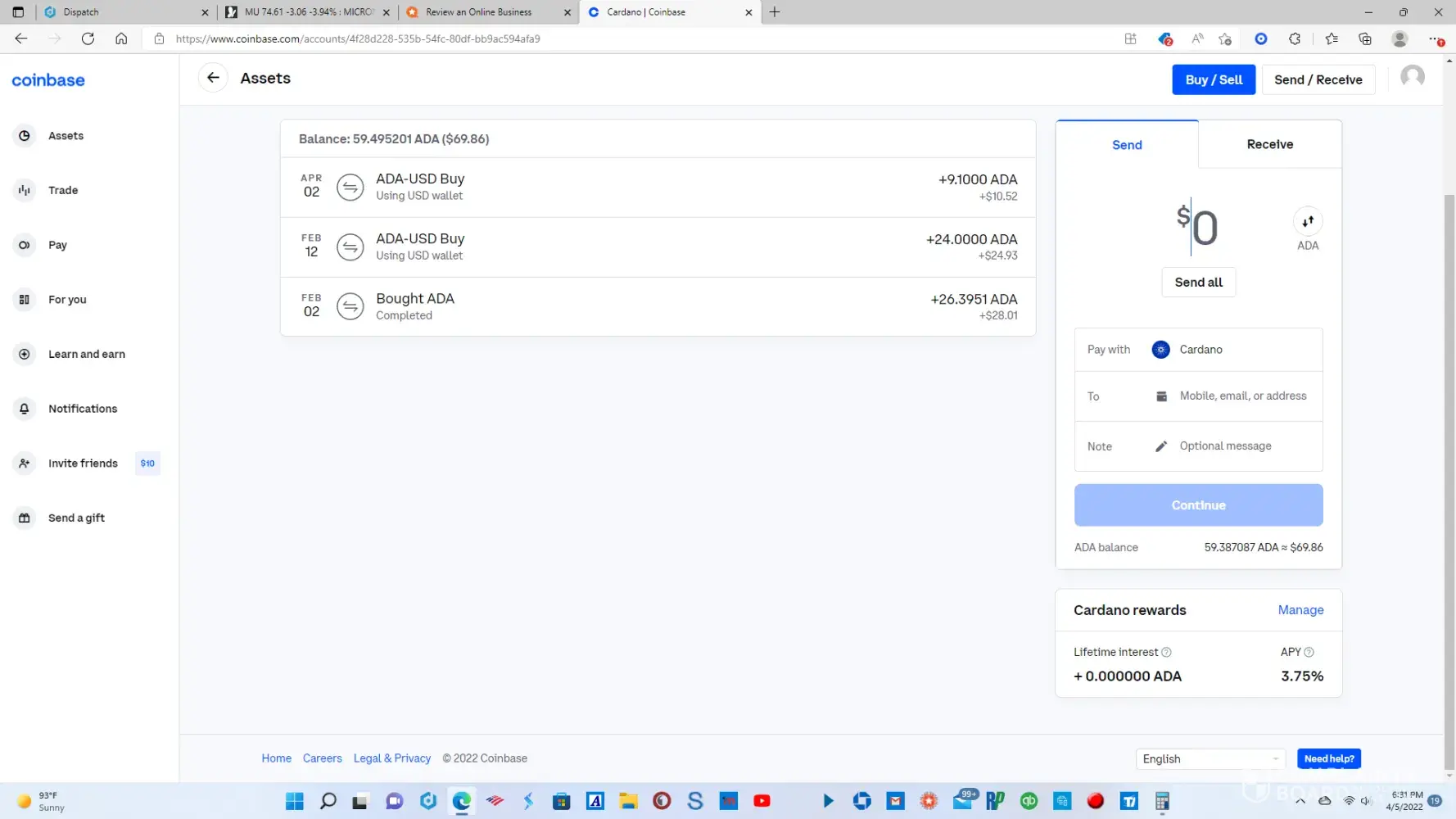
Task: Click APY info icon
Action: click(1309, 653)
